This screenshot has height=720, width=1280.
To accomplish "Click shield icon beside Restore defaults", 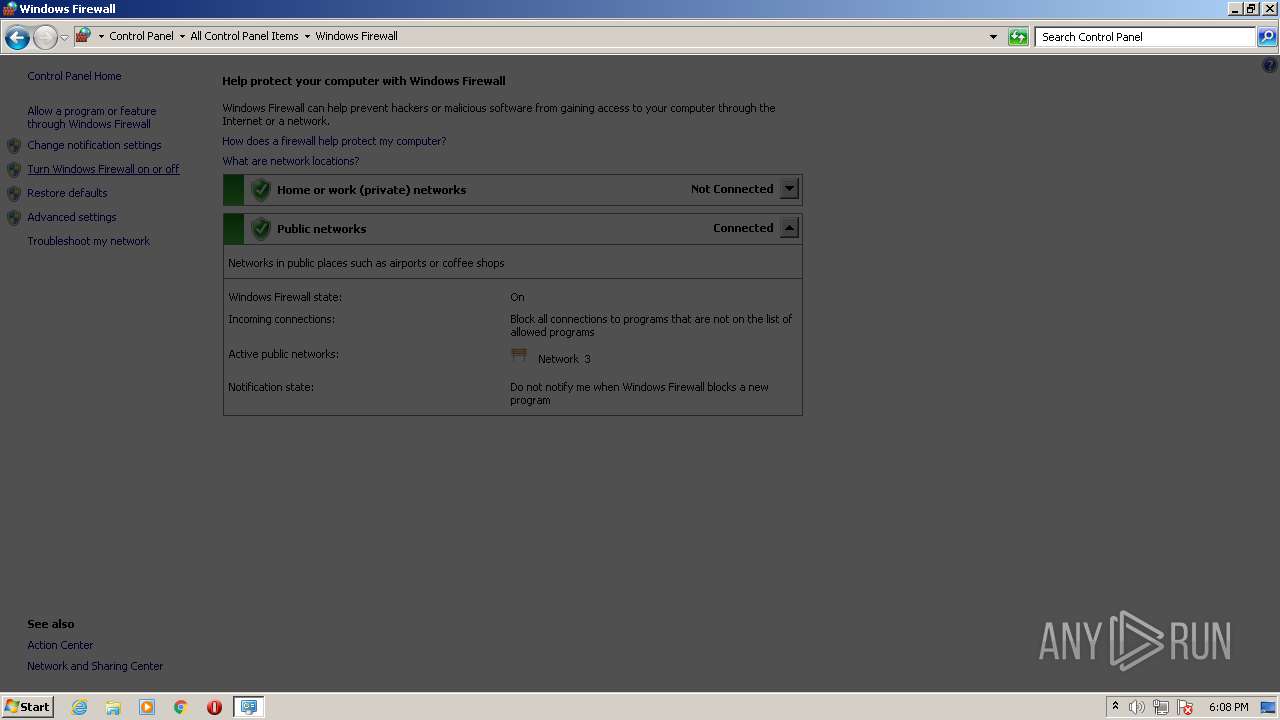I will pyautogui.click(x=14, y=194).
